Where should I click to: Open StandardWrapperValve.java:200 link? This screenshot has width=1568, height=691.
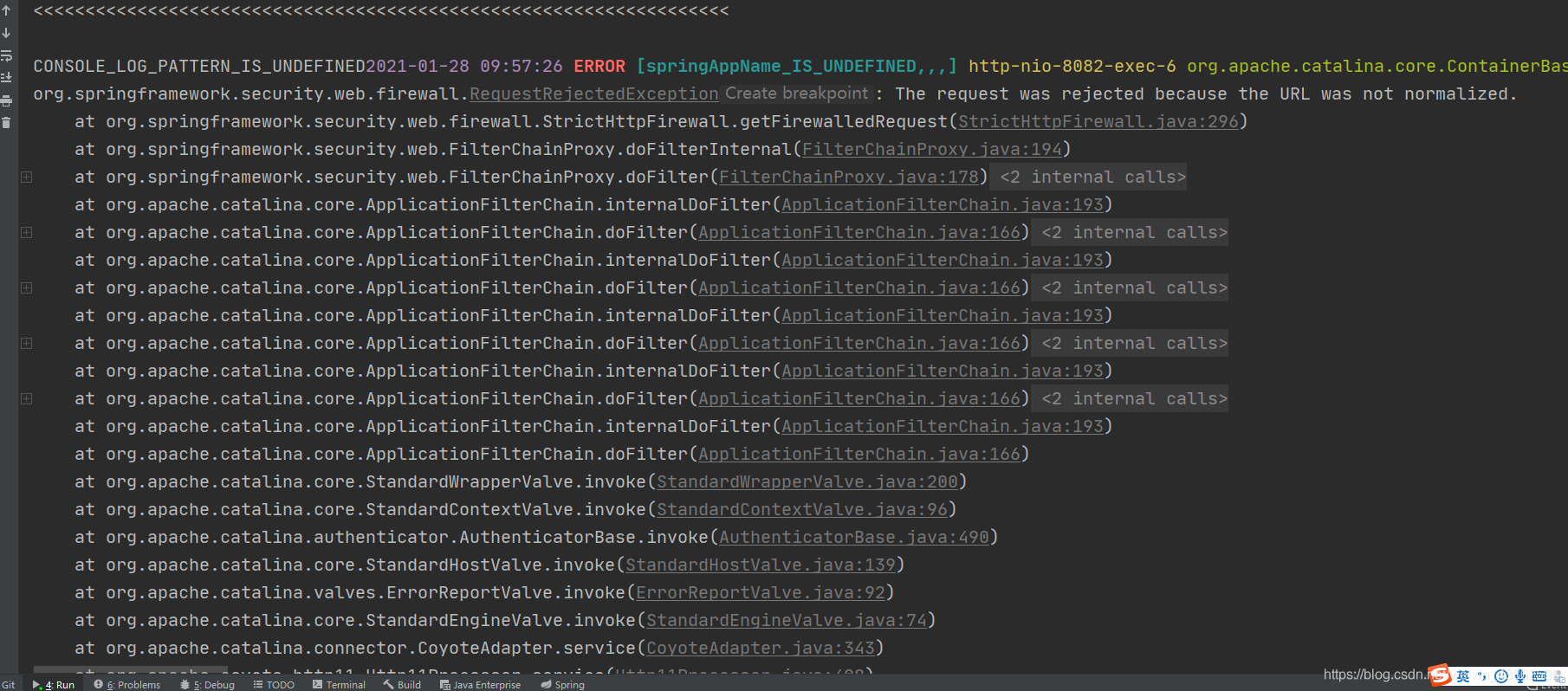point(807,481)
